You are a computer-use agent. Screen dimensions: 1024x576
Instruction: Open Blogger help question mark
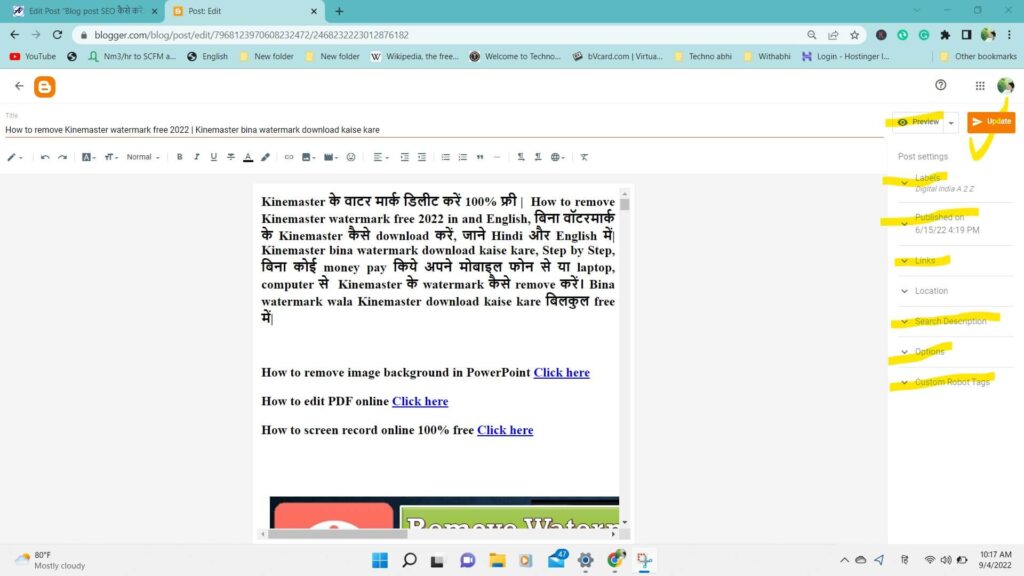point(940,85)
